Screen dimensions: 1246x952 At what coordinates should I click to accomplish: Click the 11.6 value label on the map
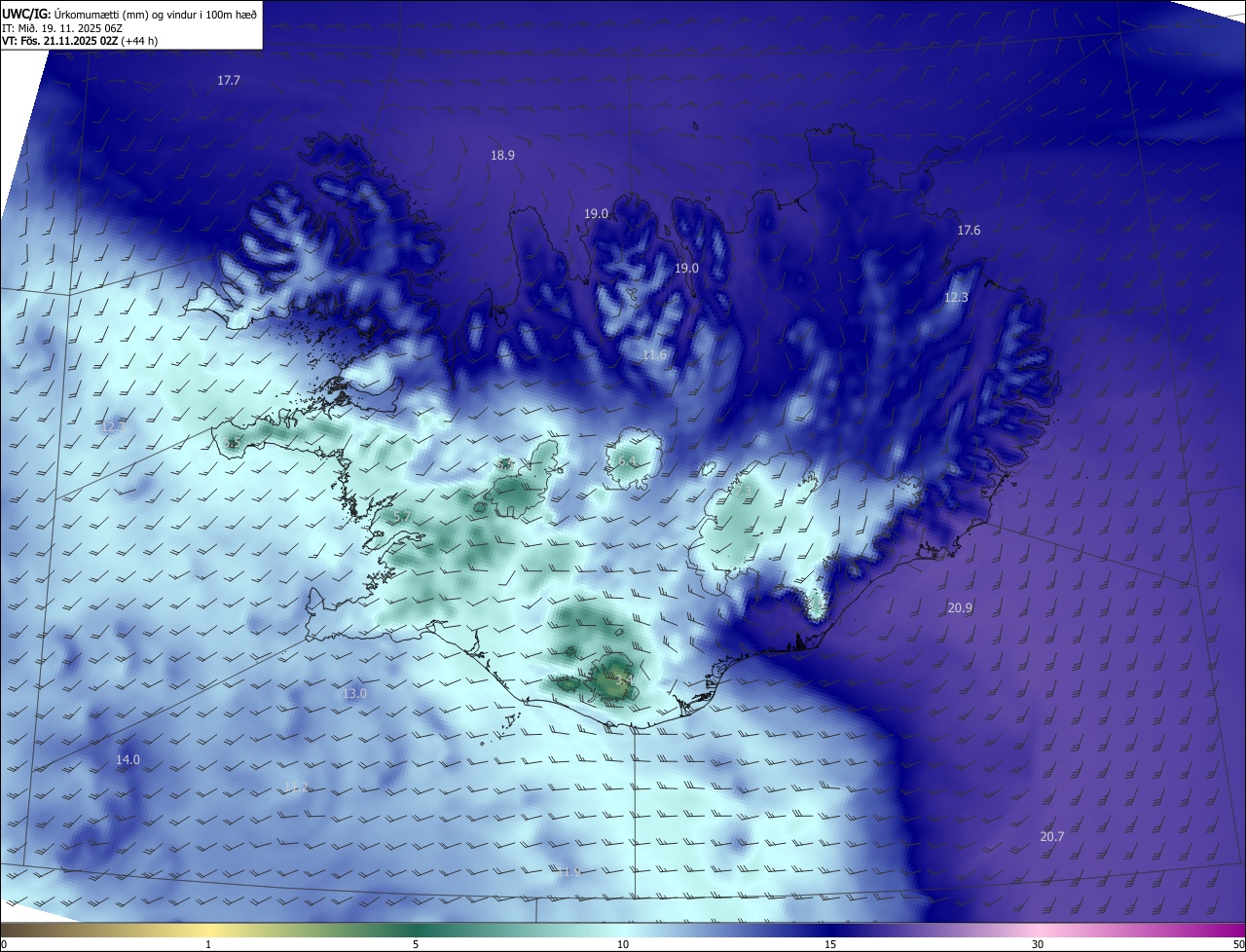(654, 355)
